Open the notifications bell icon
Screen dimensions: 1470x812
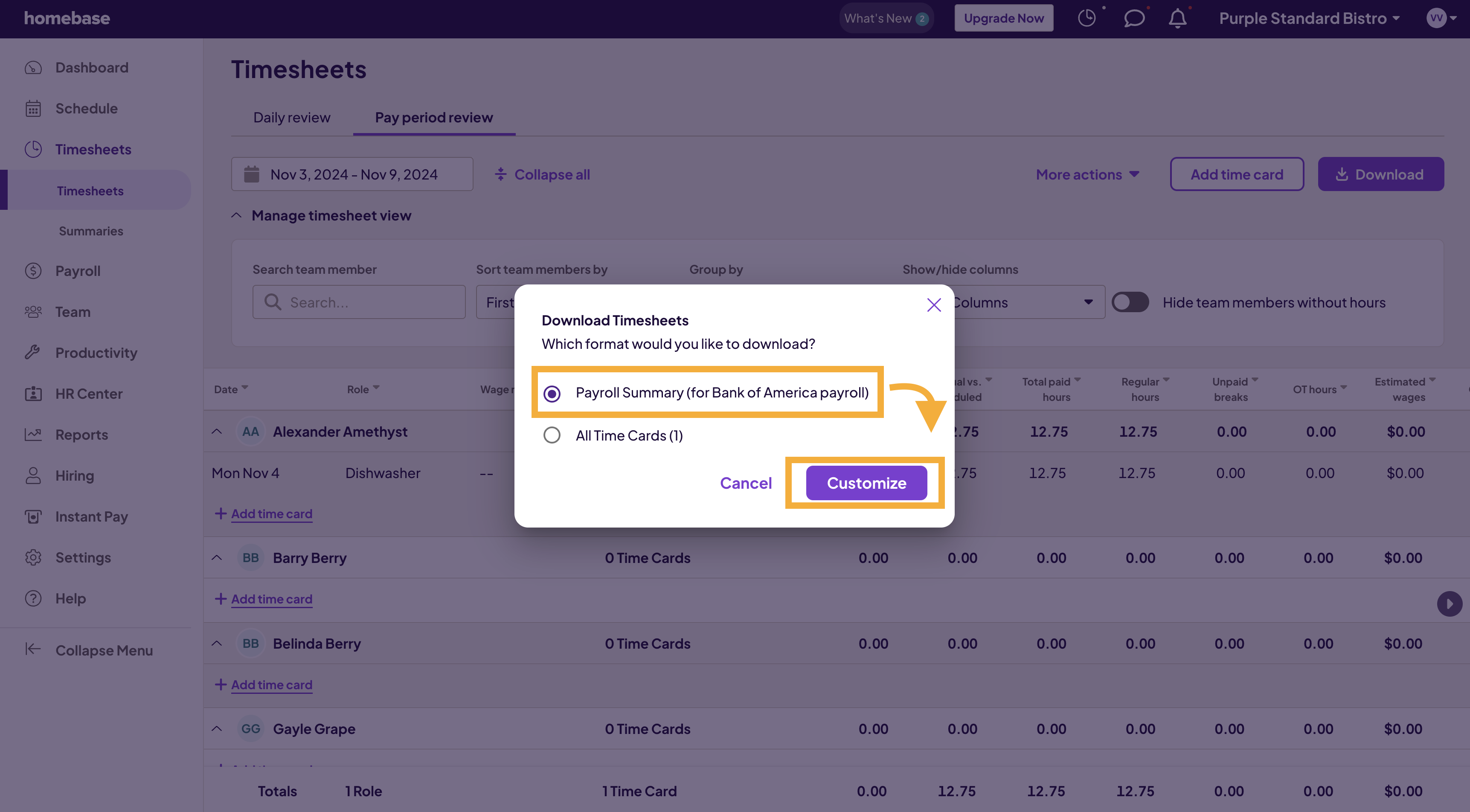point(1177,18)
